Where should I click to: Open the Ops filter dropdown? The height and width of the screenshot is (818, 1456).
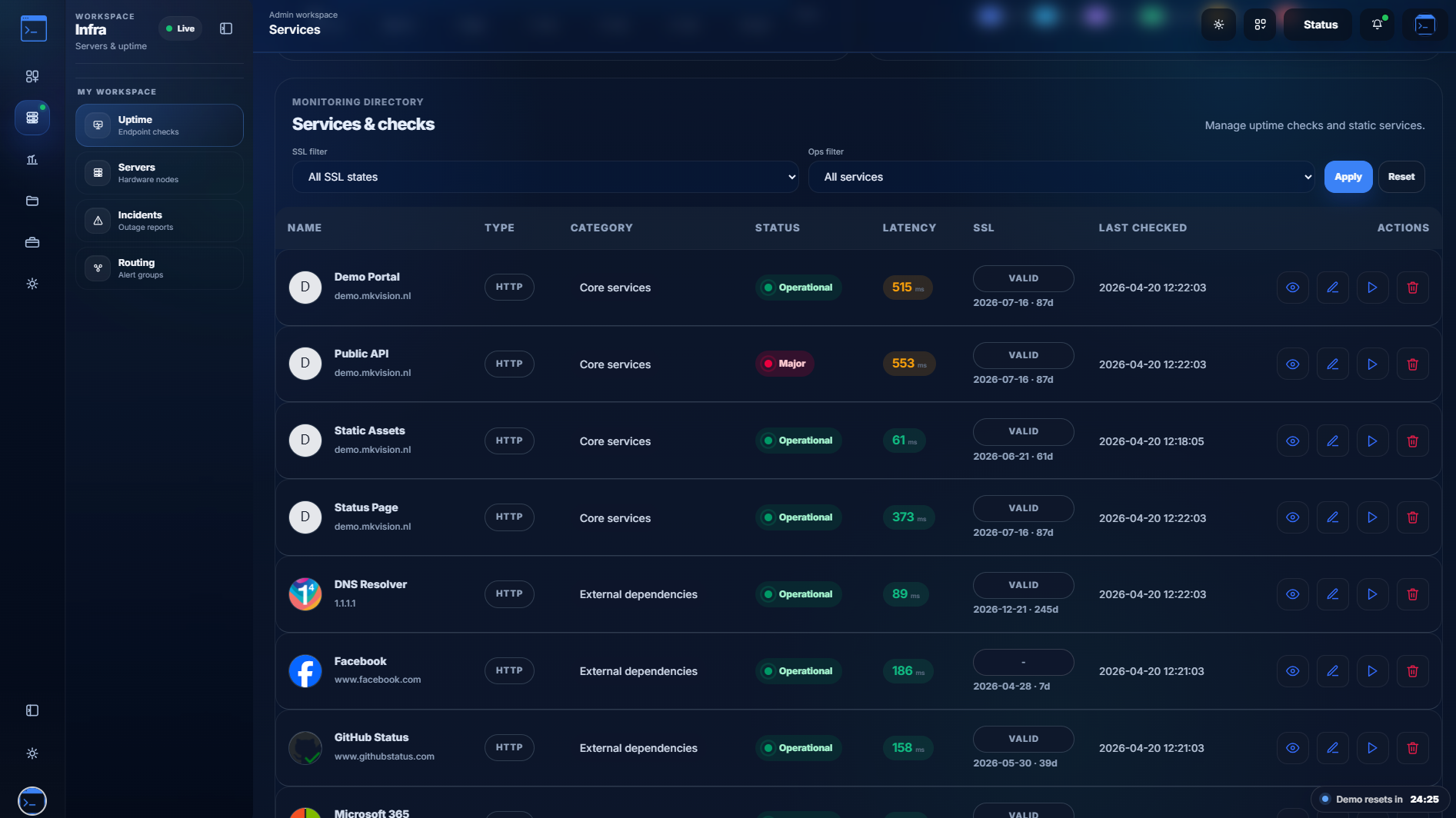(1061, 177)
